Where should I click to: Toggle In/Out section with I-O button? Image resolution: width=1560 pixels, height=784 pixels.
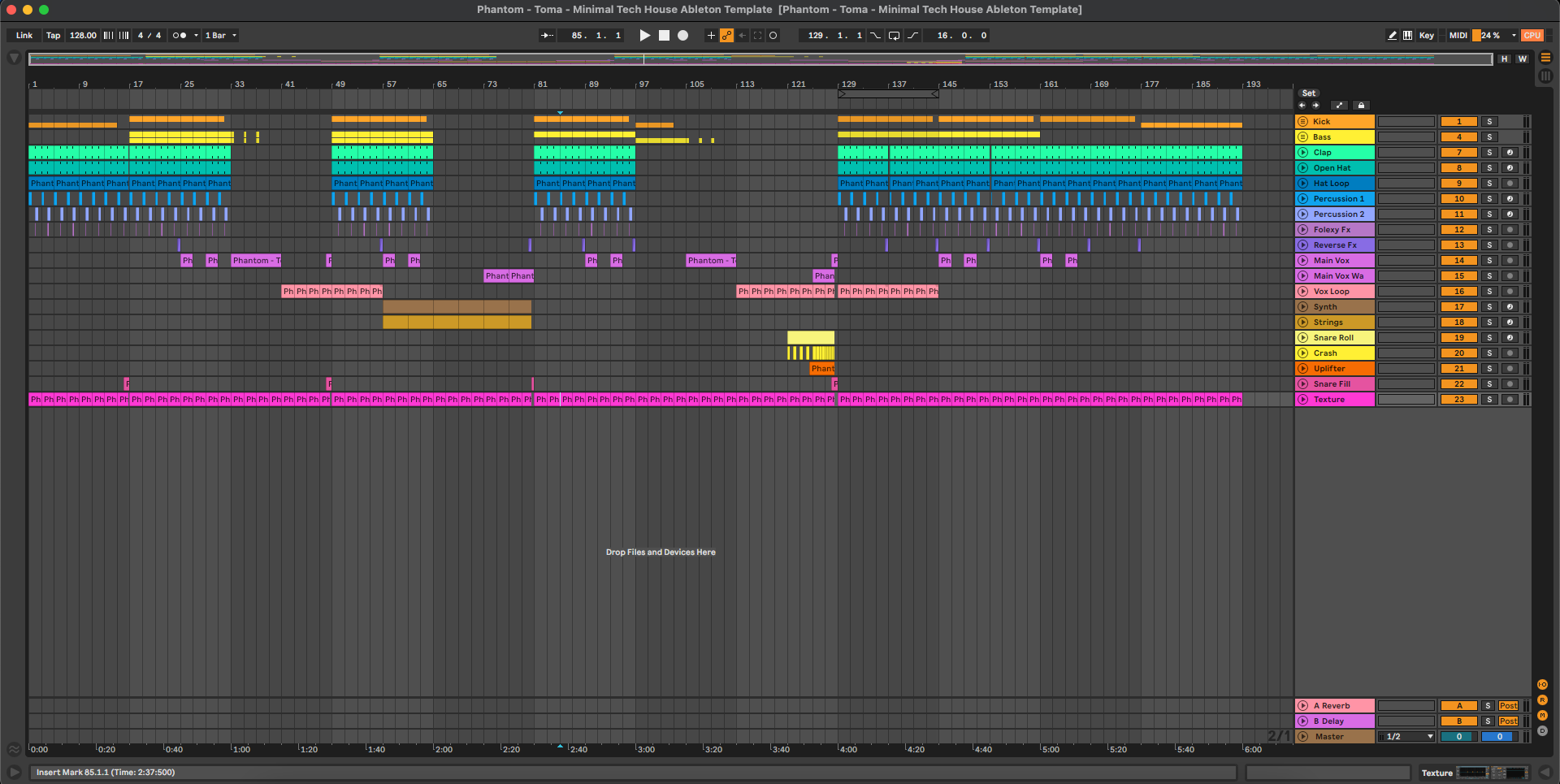coord(1542,685)
